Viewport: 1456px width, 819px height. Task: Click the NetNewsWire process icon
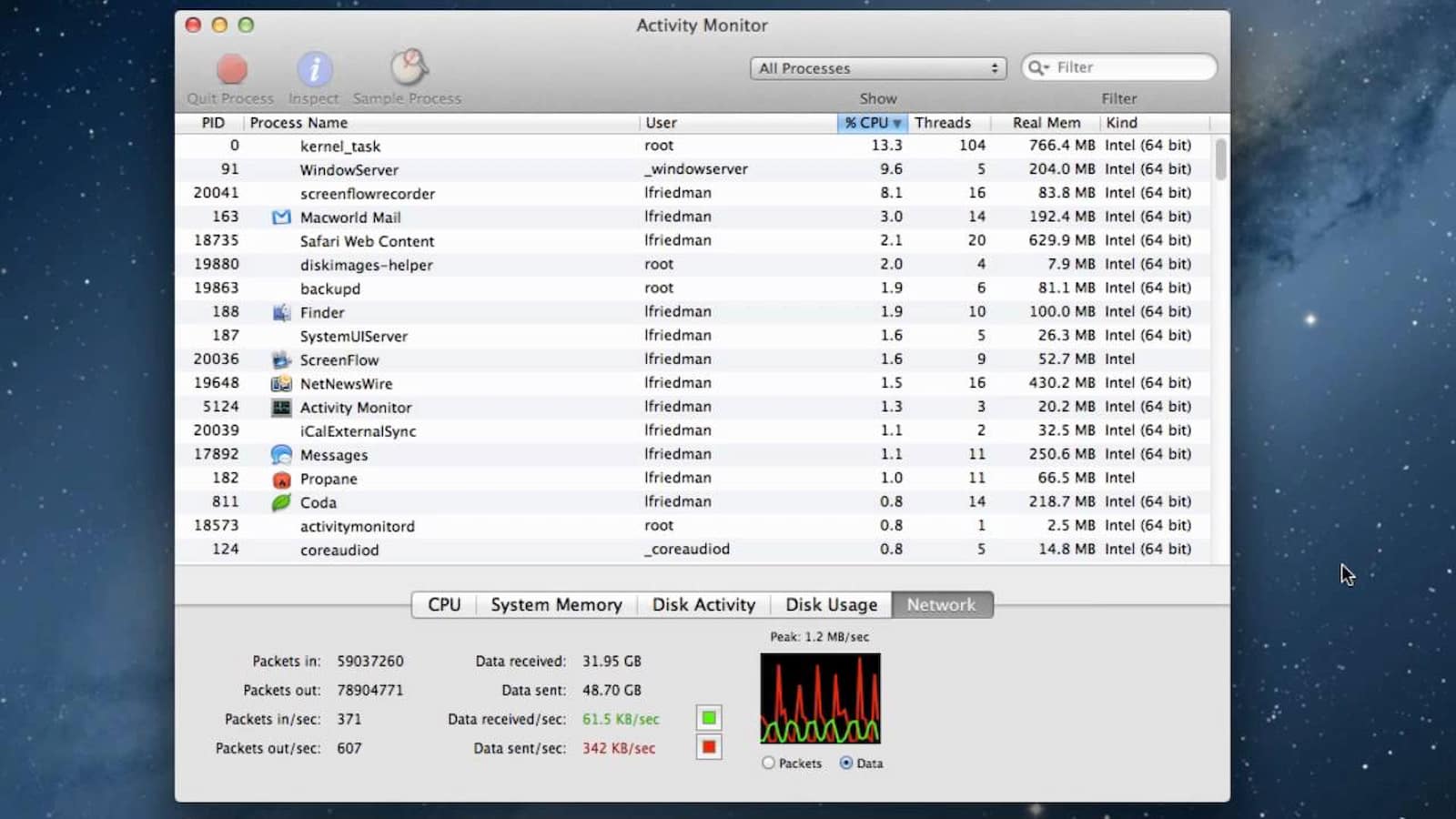[281, 384]
